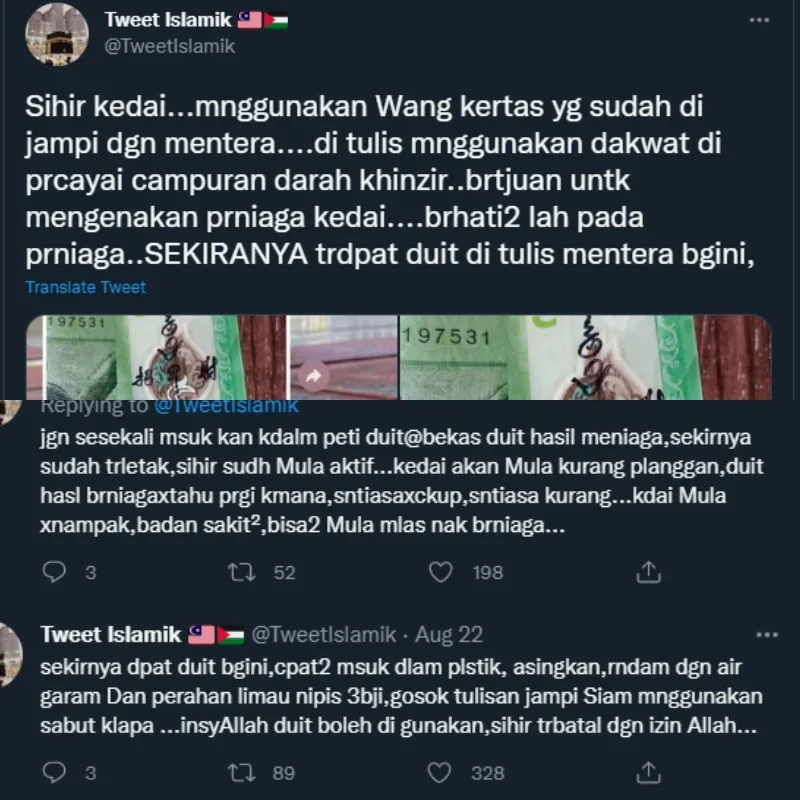
Task: Reply to the tweet with 52 retweets
Action: click(54, 572)
